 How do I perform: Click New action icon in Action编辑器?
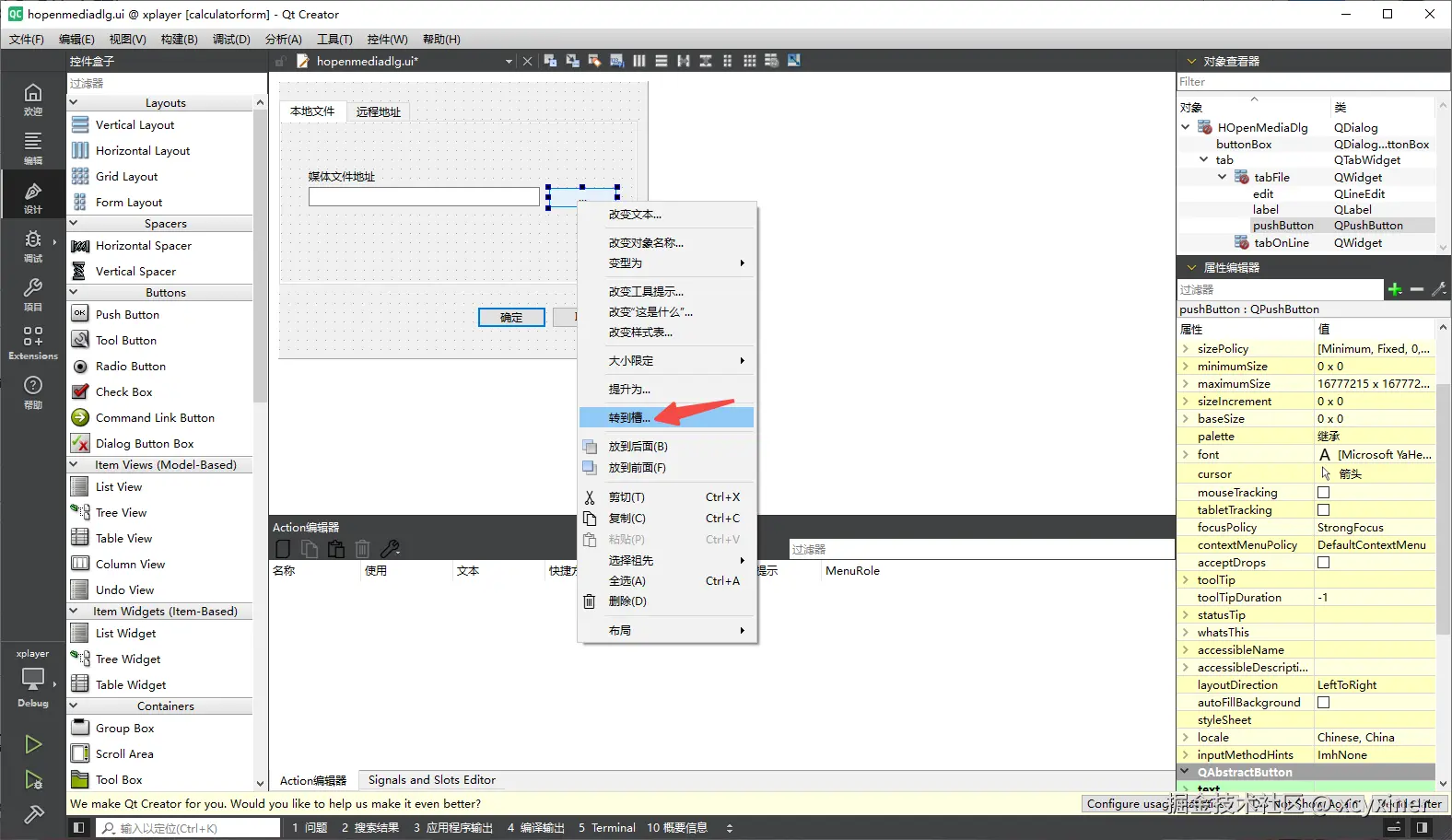pyautogui.click(x=284, y=549)
